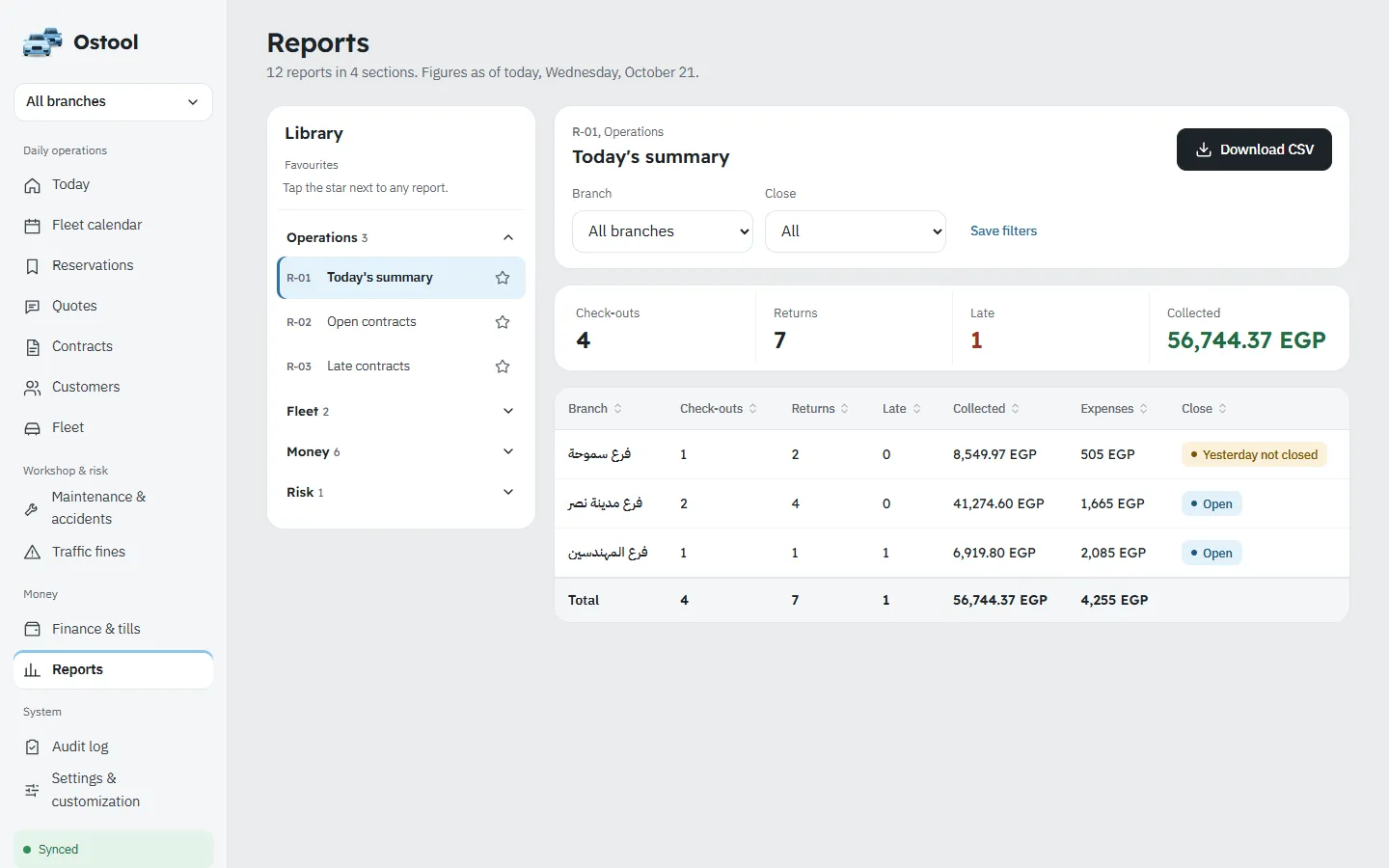Expand the Fleet report section
Viewport: 1389px width, 868px height.
[x=401, y=411]
